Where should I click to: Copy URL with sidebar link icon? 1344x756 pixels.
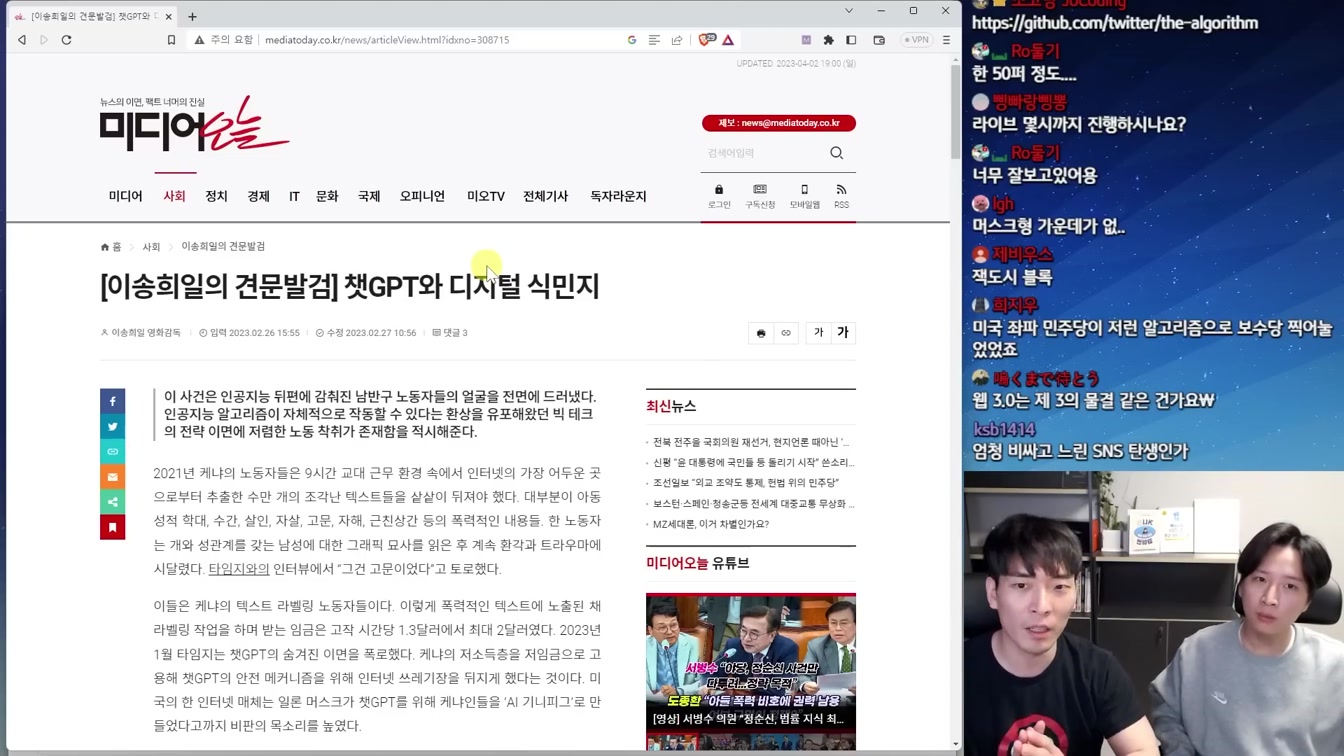tap(113, 452)
